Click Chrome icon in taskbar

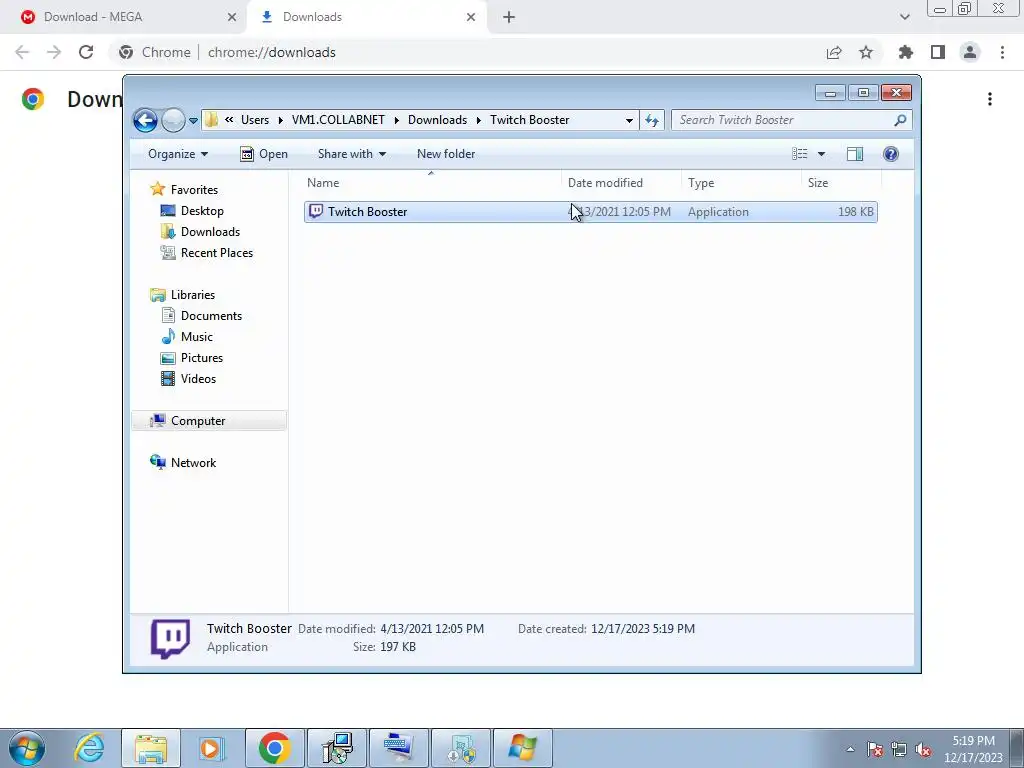pos(274,748)
